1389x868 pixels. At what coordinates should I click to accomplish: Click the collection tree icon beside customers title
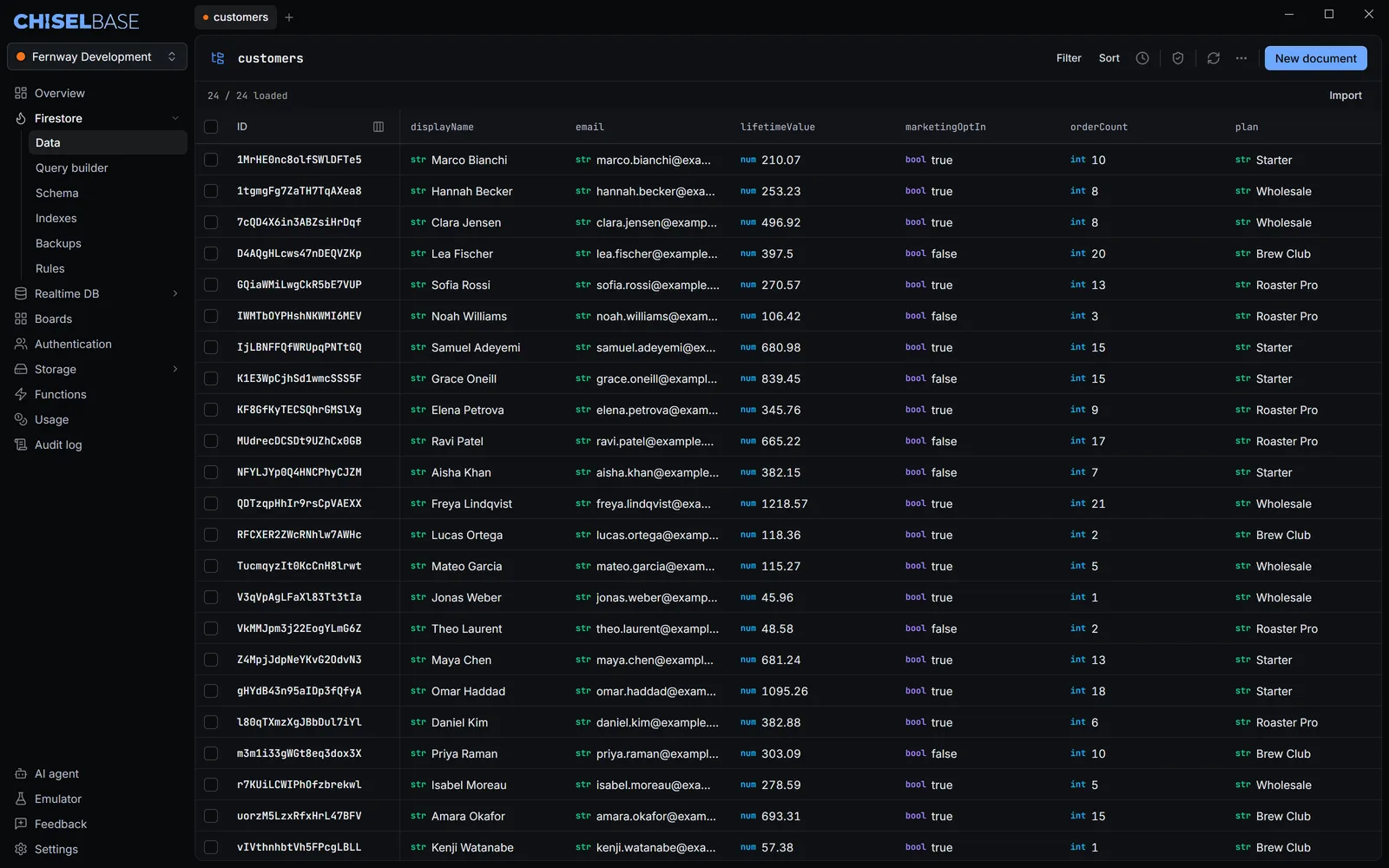point(218,58)
